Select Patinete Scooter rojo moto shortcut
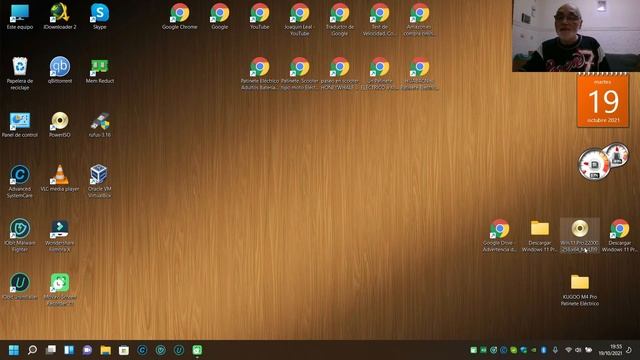This screenshot has width=640, height=360. (300, 74)
